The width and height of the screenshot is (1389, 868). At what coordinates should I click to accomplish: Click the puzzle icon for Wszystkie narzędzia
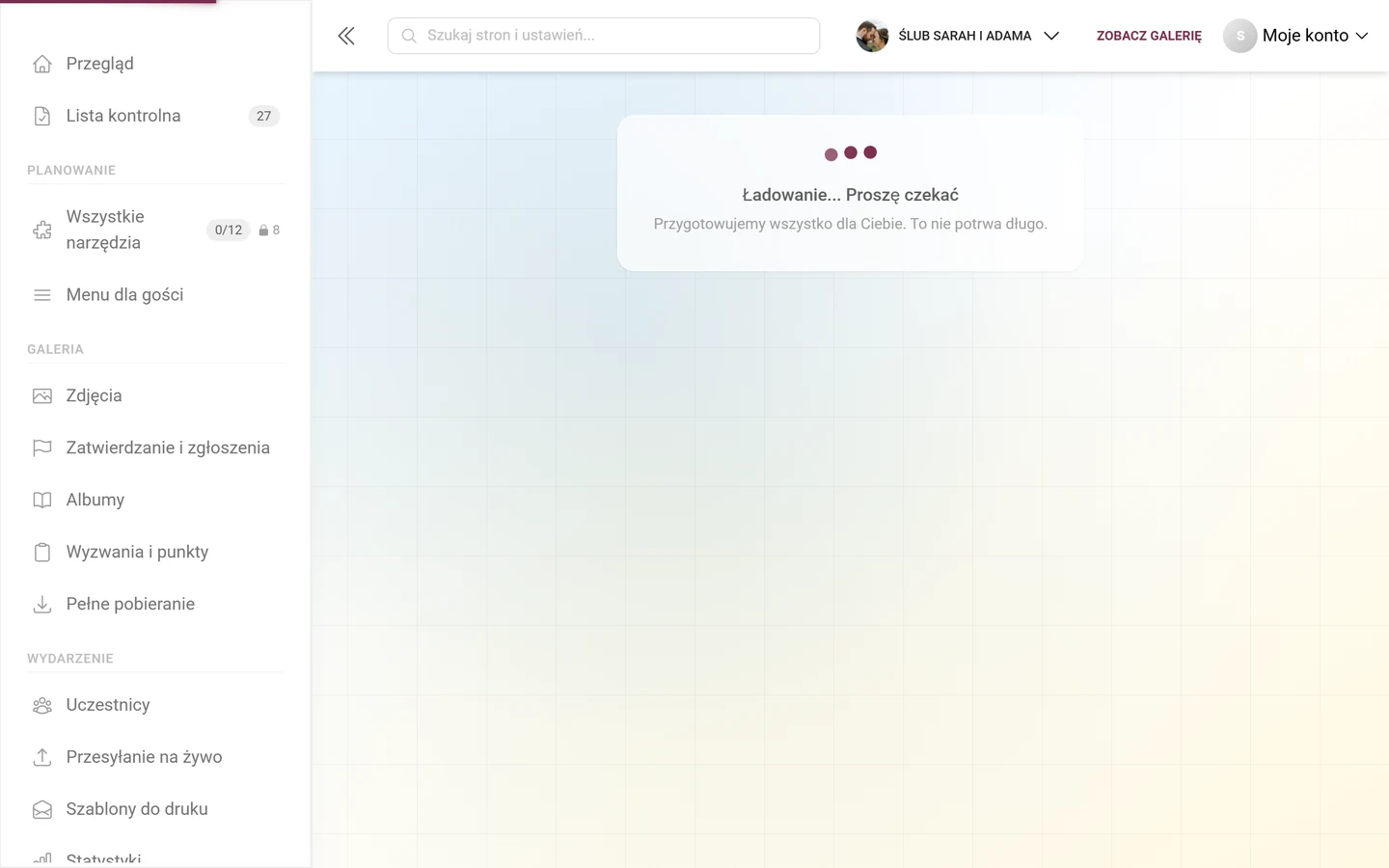coord(42,230)
